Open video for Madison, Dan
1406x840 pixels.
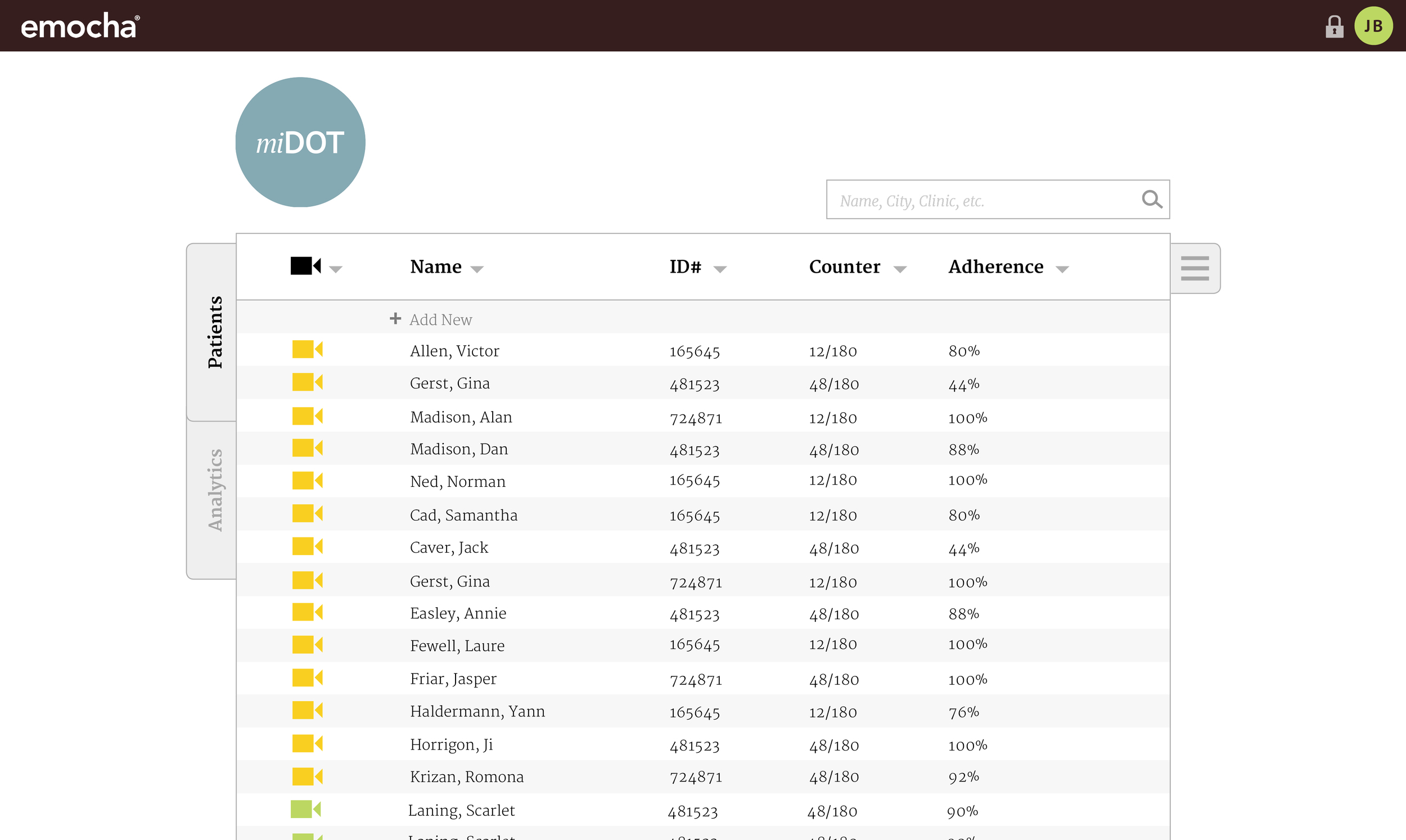click(x=307, y=448)
